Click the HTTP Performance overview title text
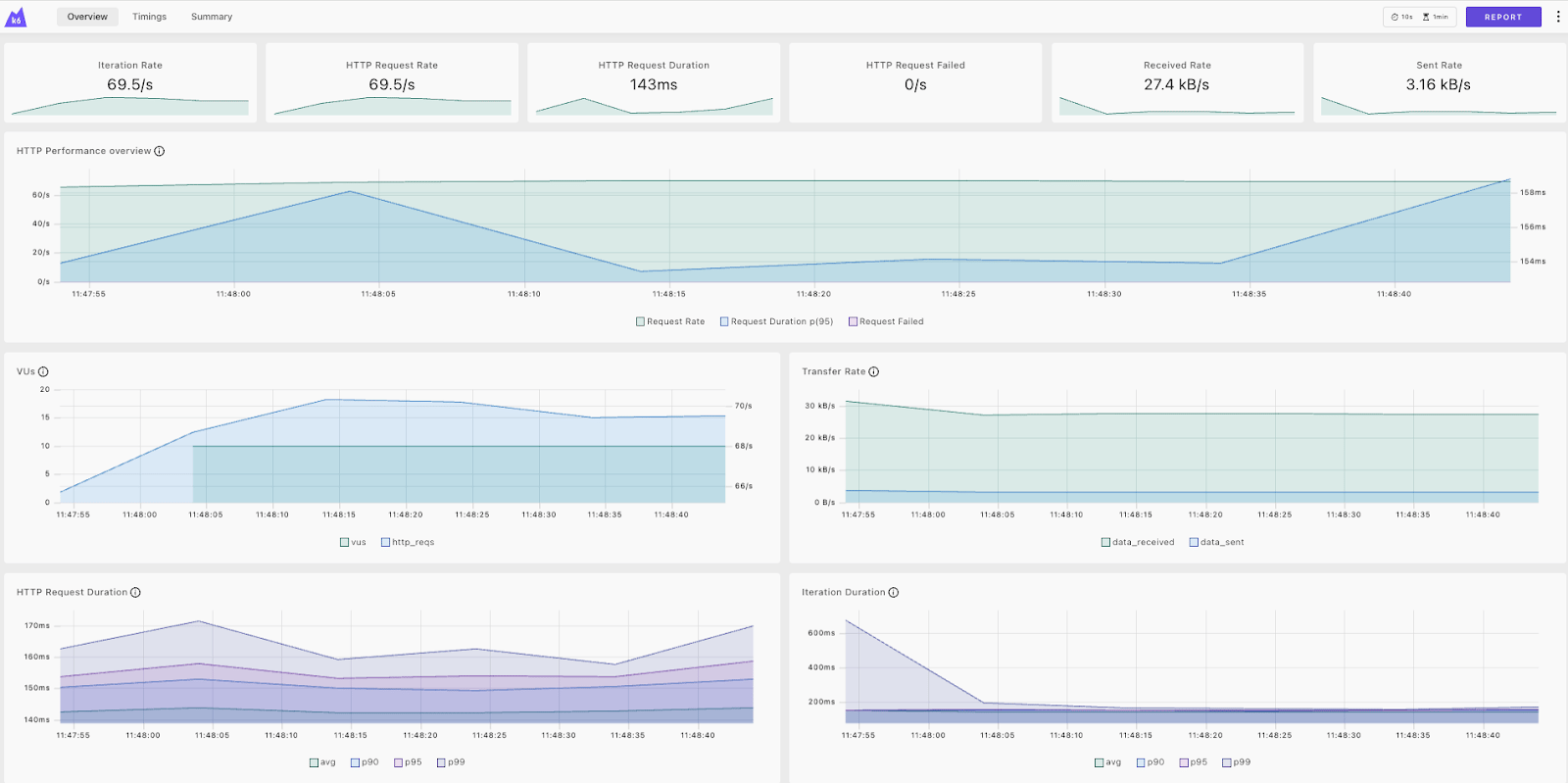The image size is (1568, 783). pyautogui.click(x=84, y=151)
